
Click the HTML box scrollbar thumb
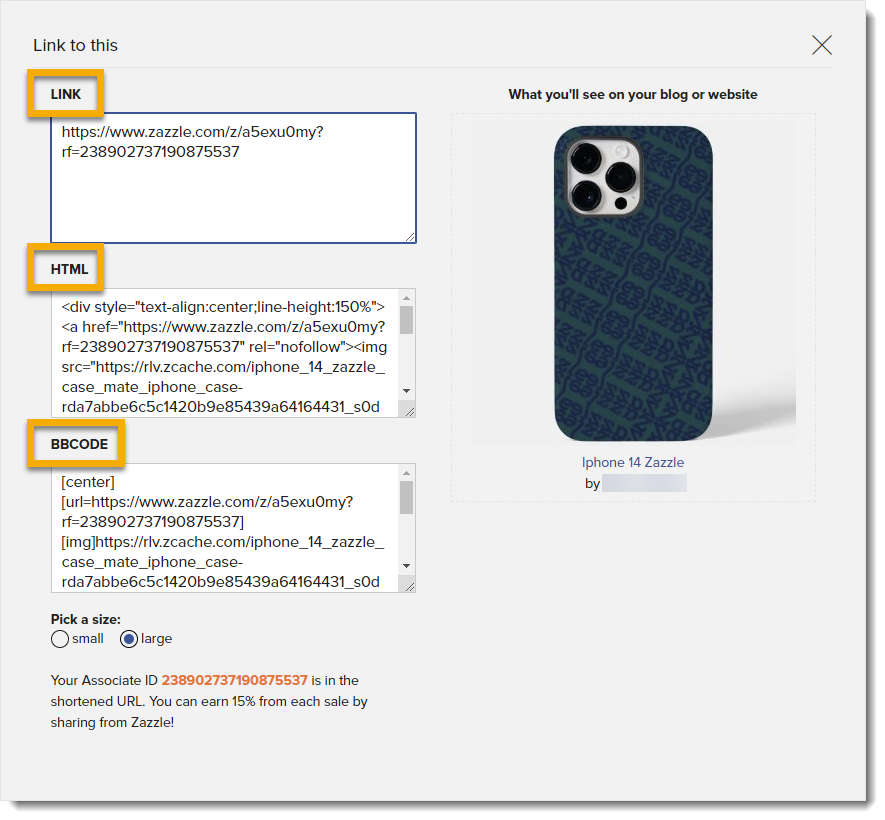point(406,320)
